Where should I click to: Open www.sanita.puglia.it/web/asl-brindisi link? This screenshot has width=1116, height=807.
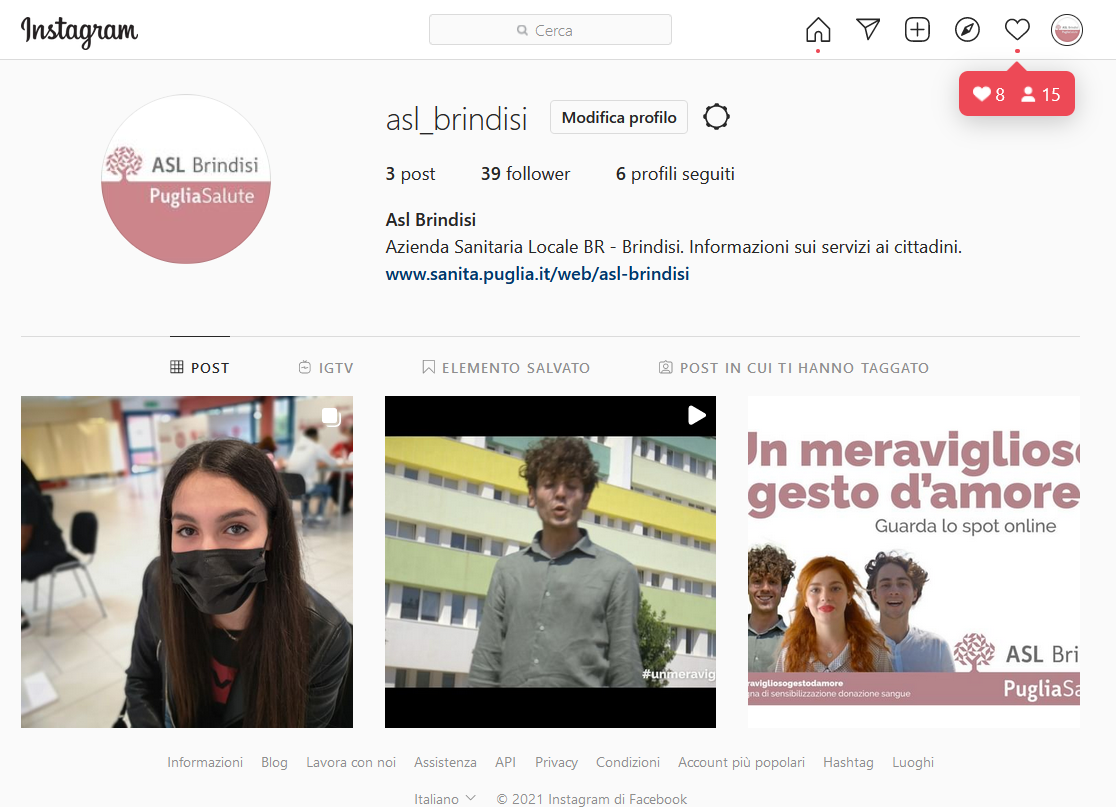point(537,274)
